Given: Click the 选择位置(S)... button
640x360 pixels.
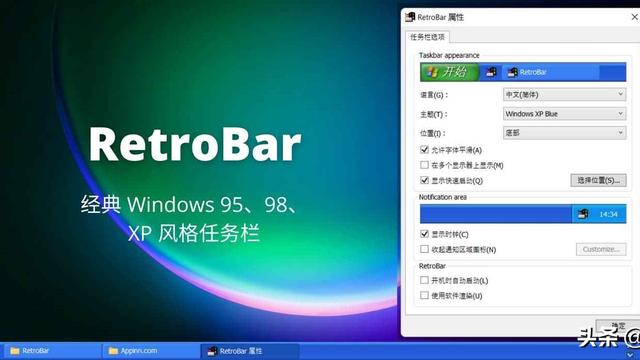Looking at the screenshot, I should (598, 180).
